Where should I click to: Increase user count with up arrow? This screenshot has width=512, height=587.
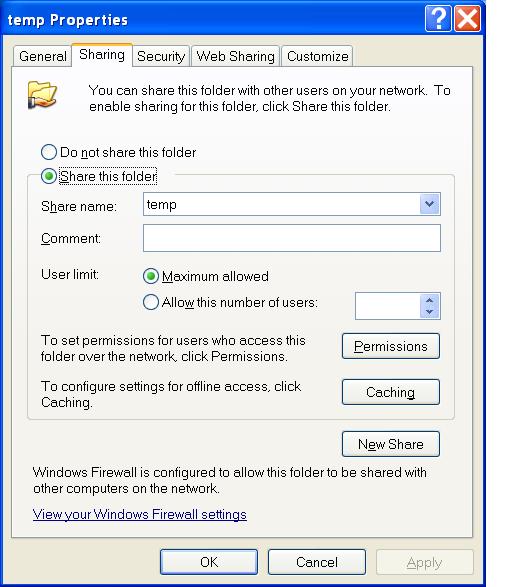coord(429,300)
